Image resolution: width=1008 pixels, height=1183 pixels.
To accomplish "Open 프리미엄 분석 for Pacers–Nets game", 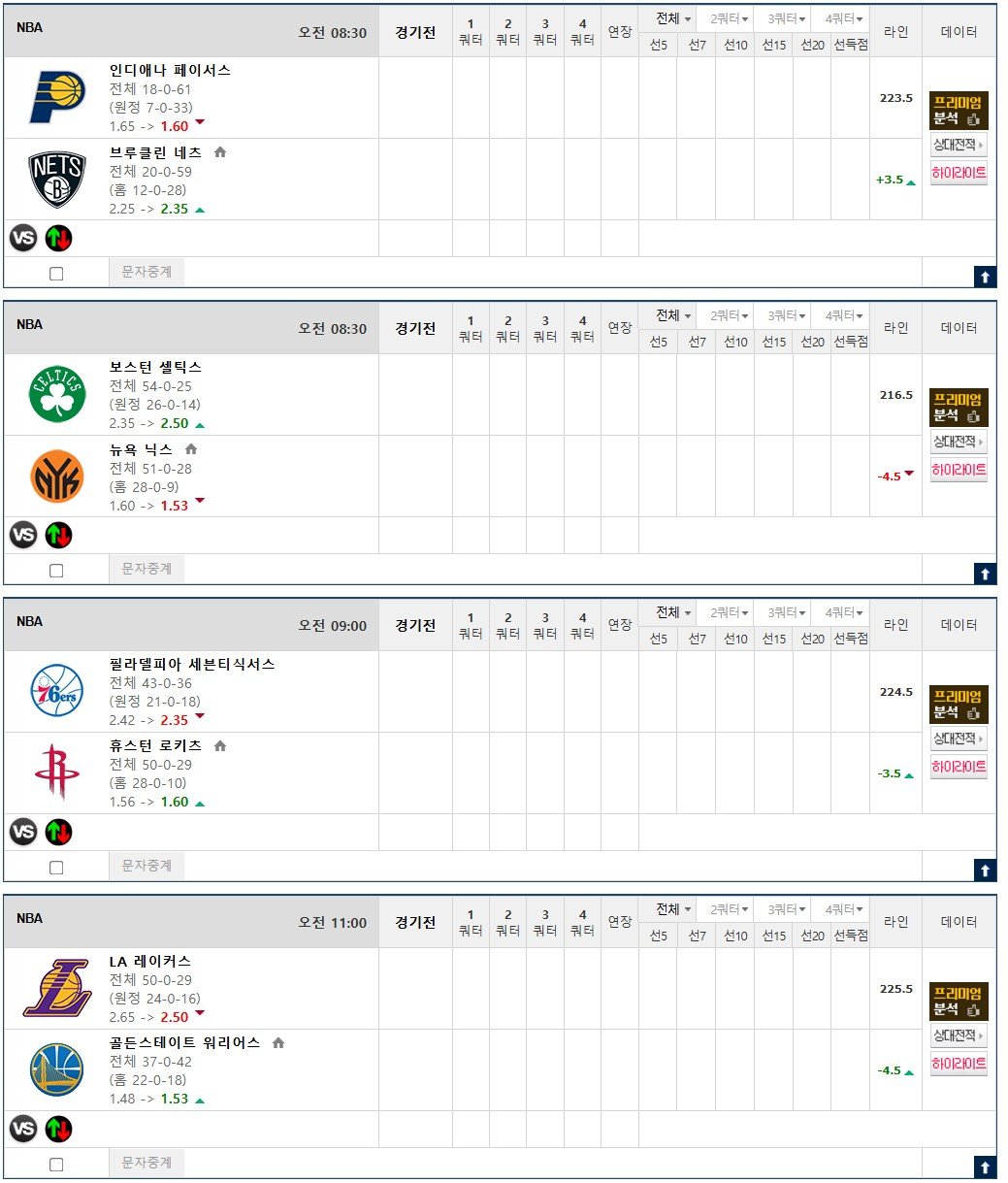I will tap(958, 111).
